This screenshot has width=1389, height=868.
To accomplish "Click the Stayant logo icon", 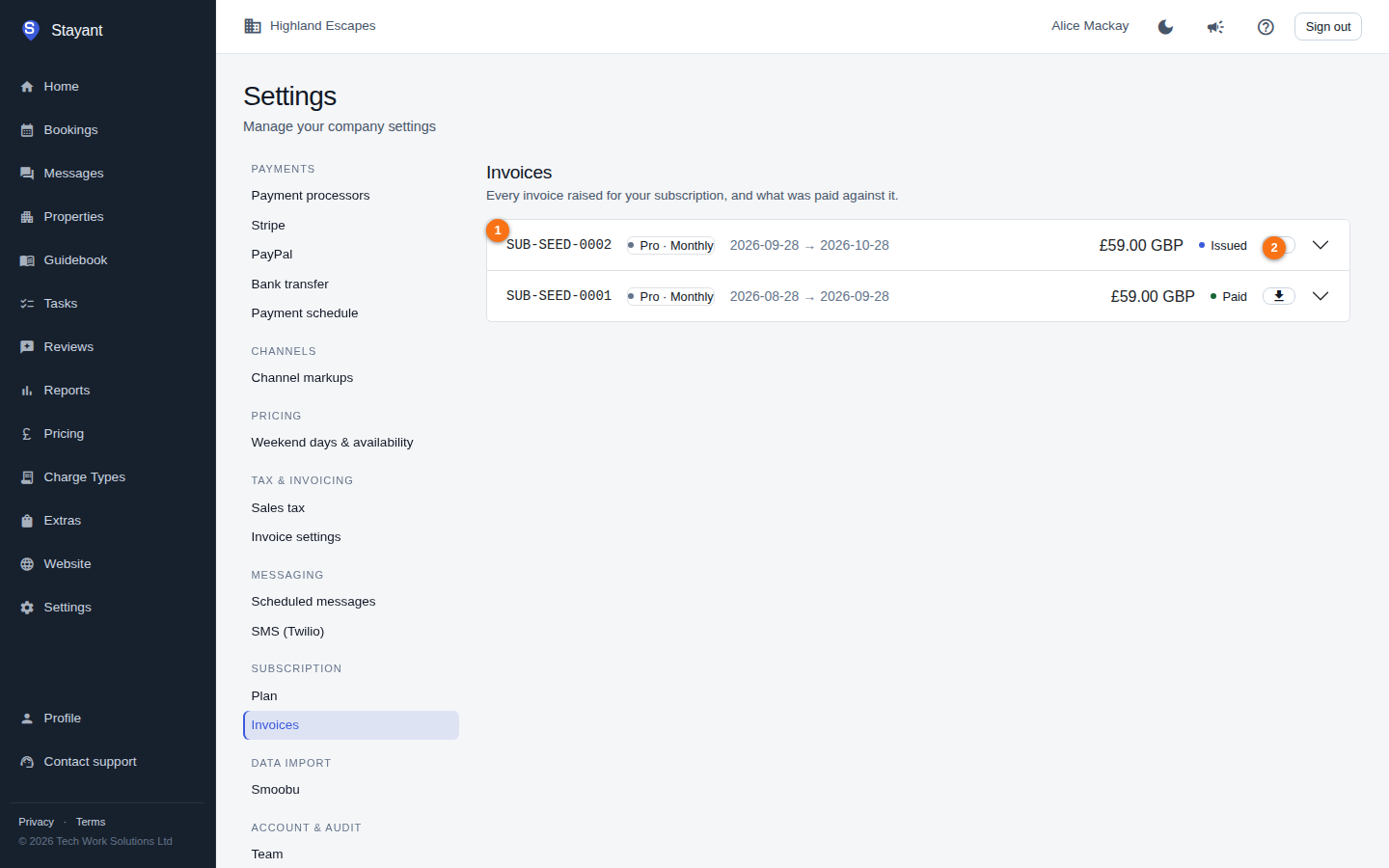I will (30, 30).
